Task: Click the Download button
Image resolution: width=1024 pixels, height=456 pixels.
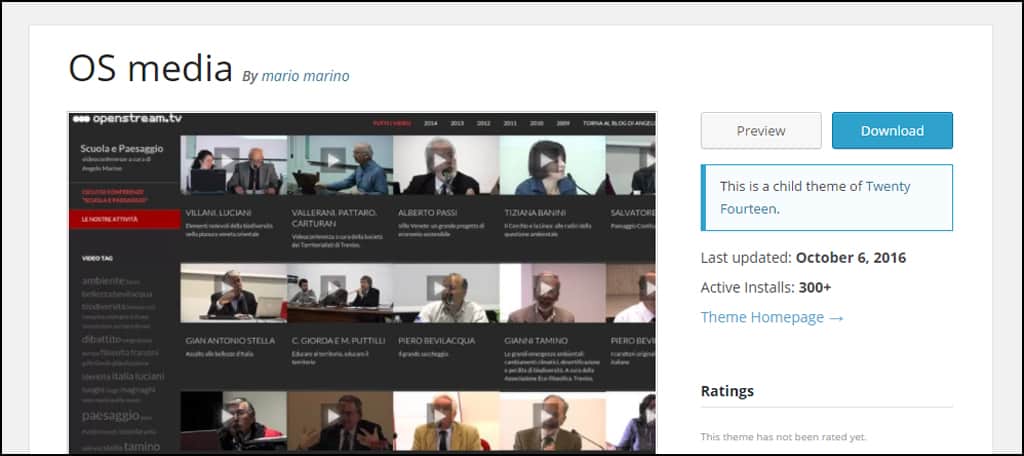Action: pos(892,130)
